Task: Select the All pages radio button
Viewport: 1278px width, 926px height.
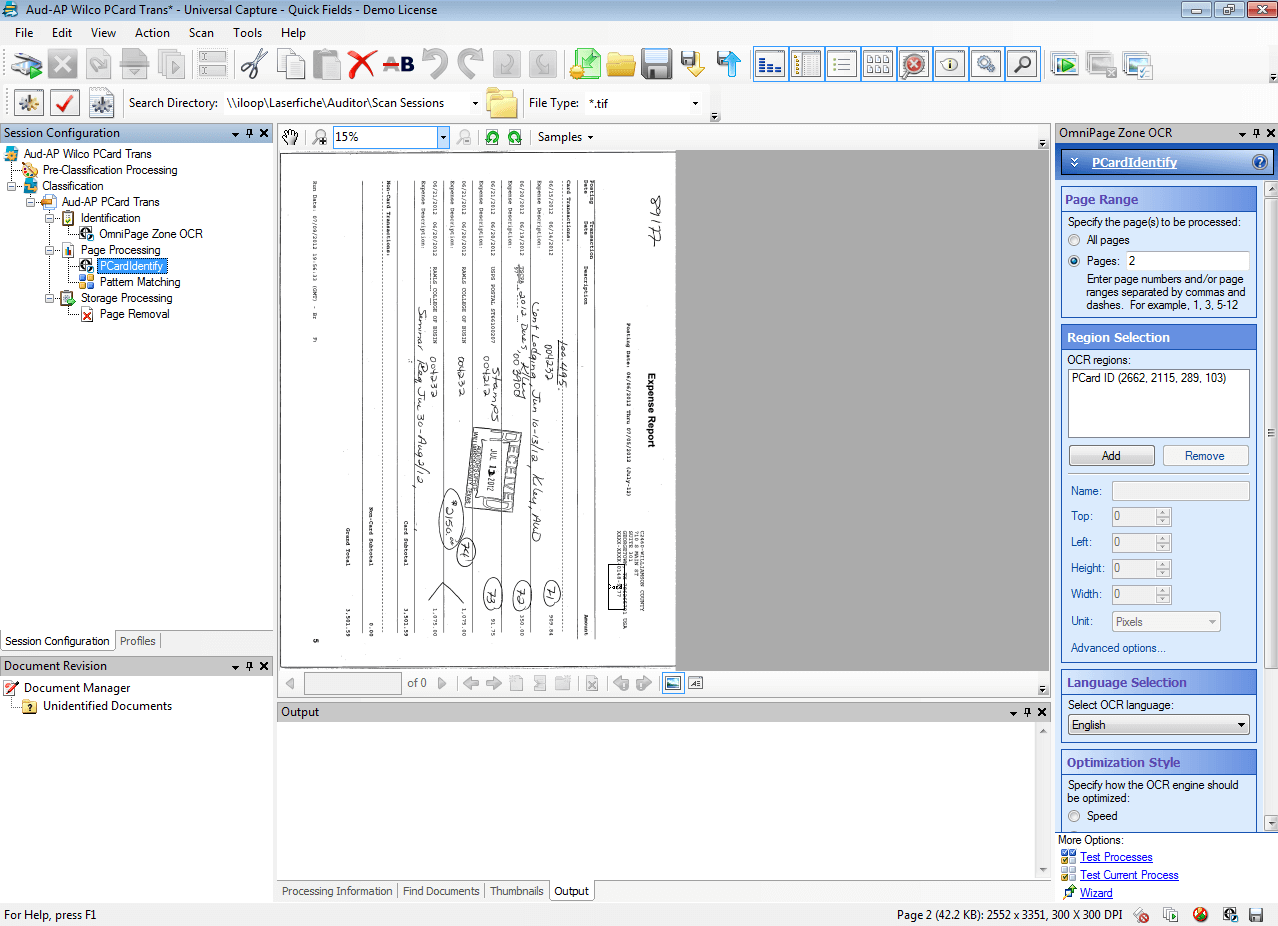Action: (x=1075, y=240)
